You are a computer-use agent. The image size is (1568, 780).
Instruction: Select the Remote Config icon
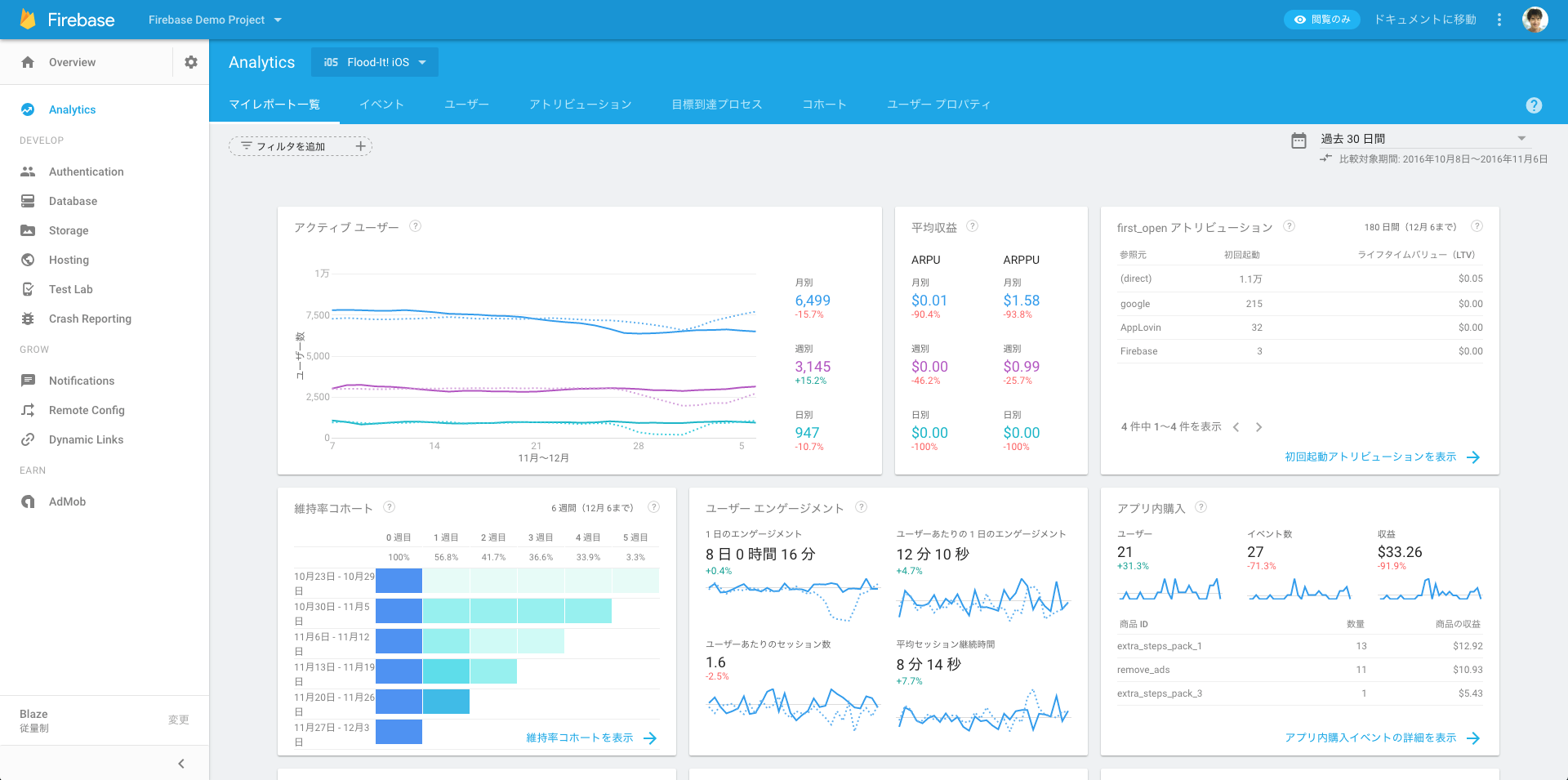(x=28, y=410)
